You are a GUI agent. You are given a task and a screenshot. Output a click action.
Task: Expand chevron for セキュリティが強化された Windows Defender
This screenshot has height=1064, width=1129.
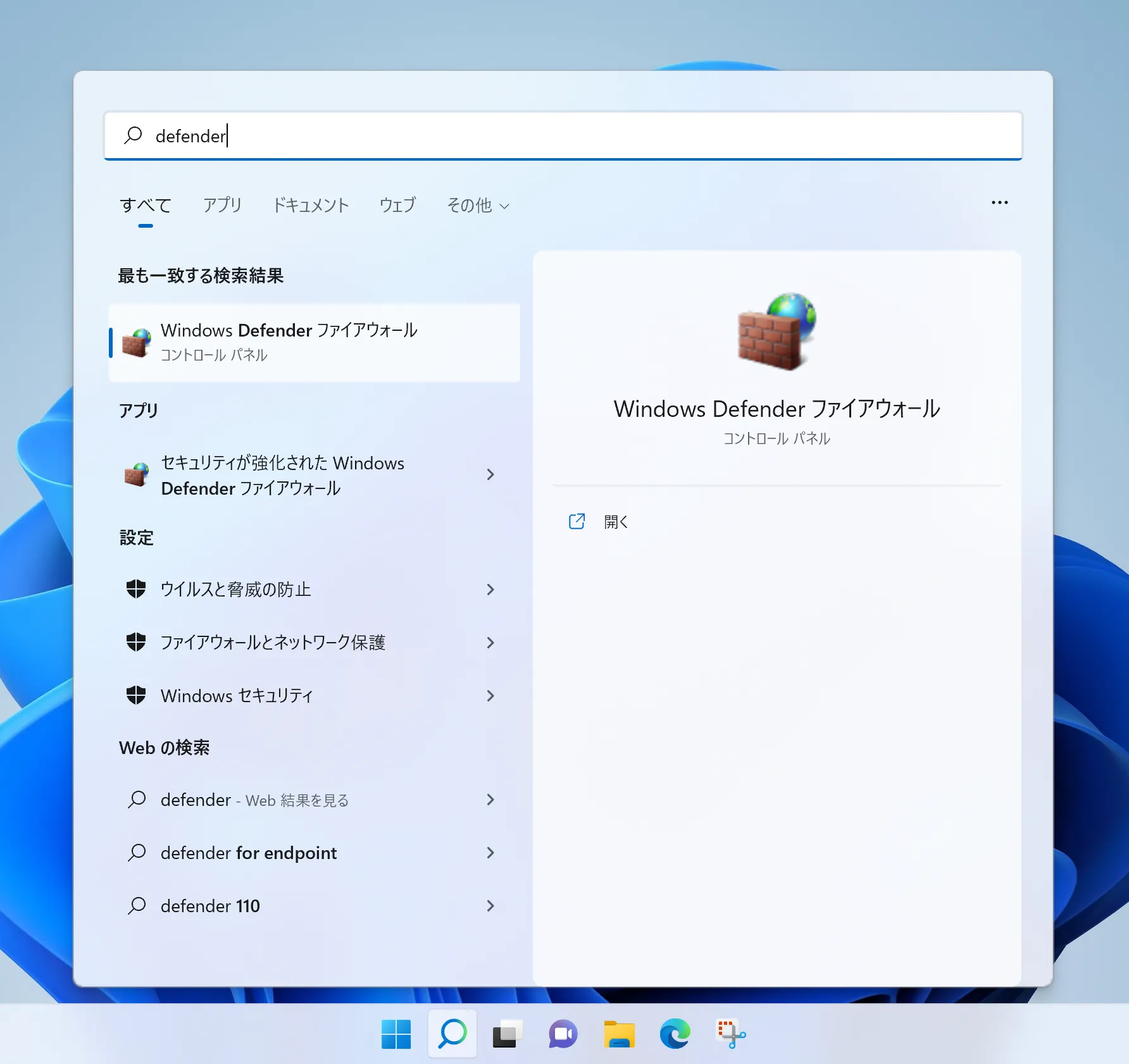[x=490, y=474]
